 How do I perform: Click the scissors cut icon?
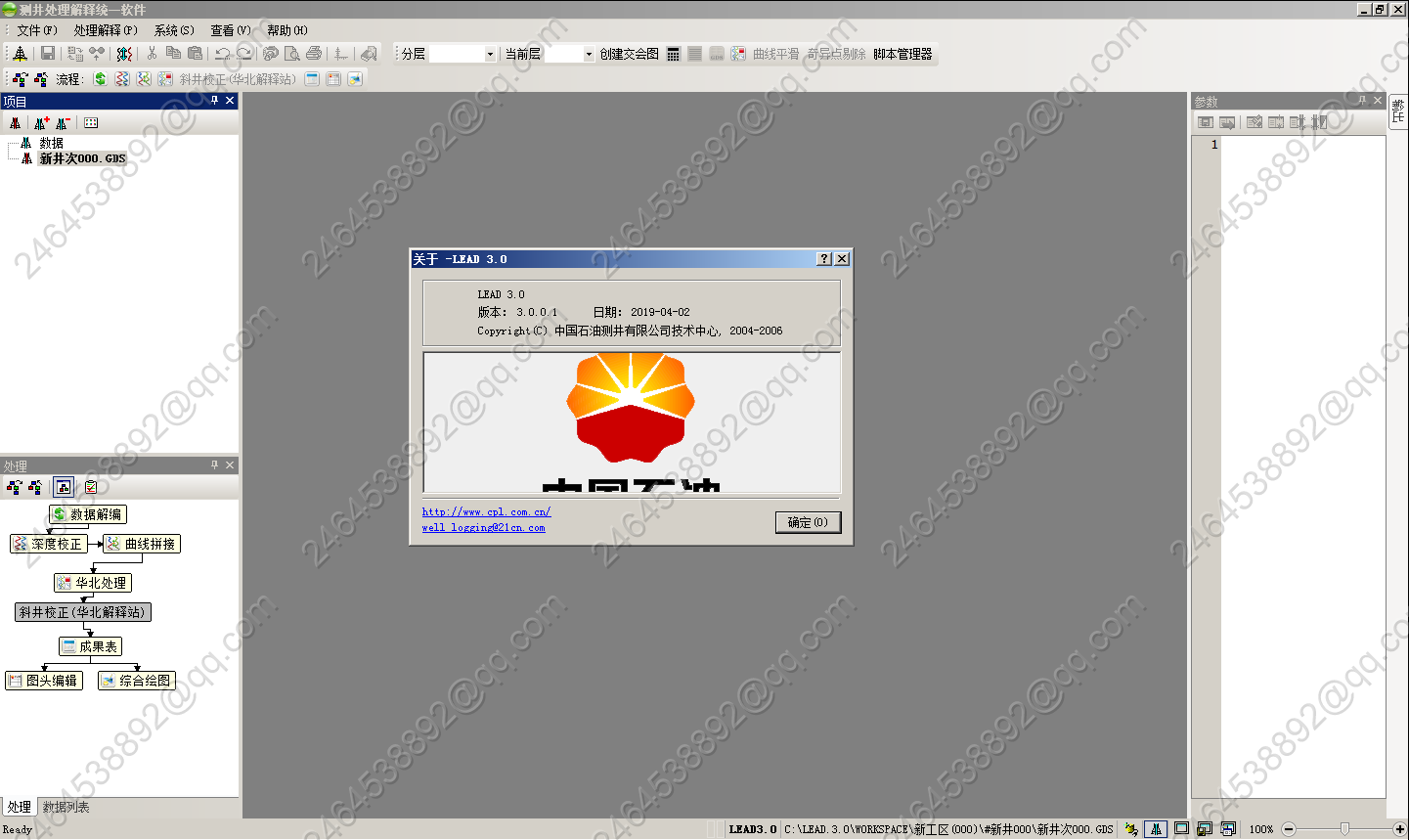(152, 54)
